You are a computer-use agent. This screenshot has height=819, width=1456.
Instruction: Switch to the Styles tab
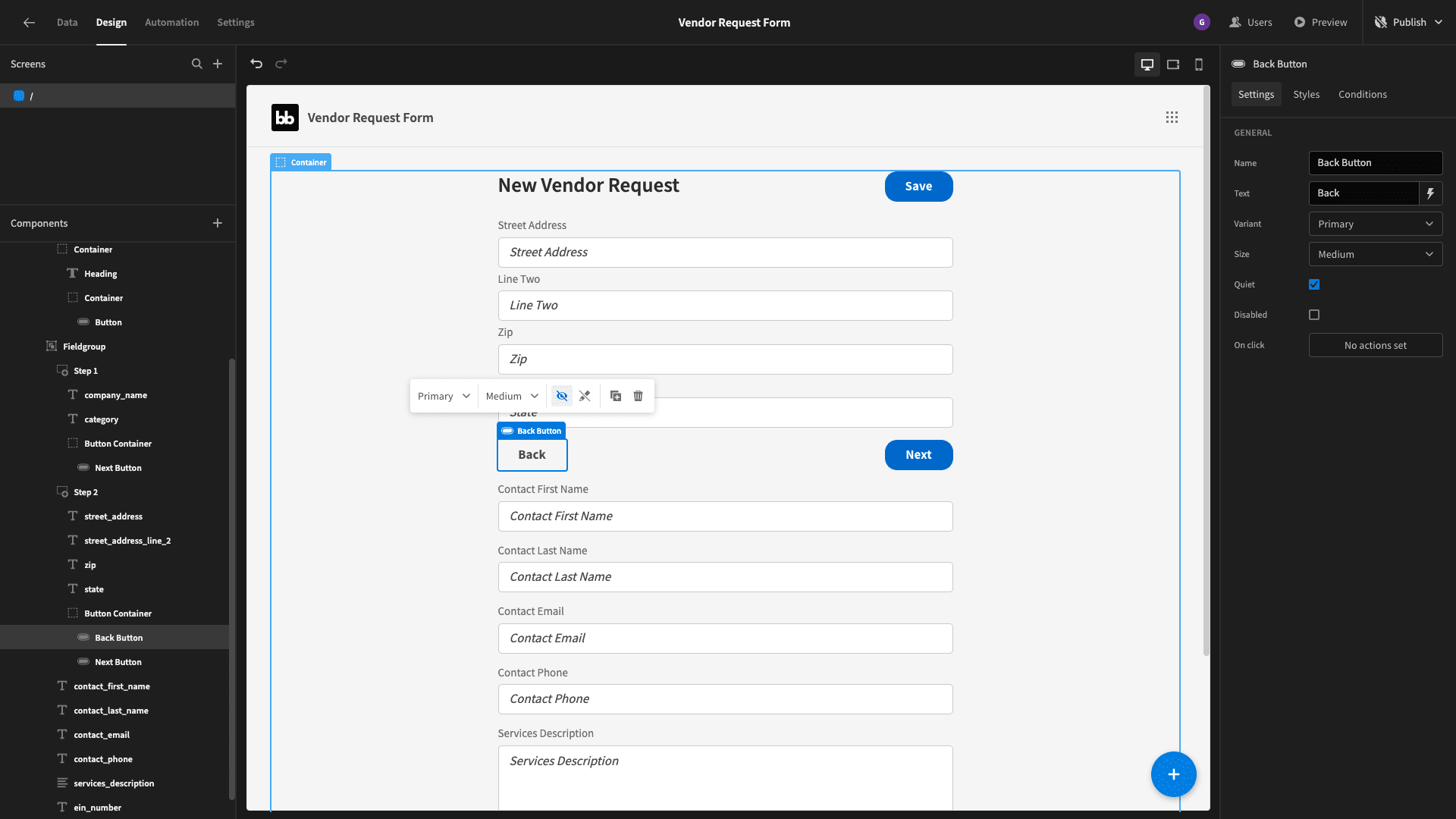[x=1306, y=94]
